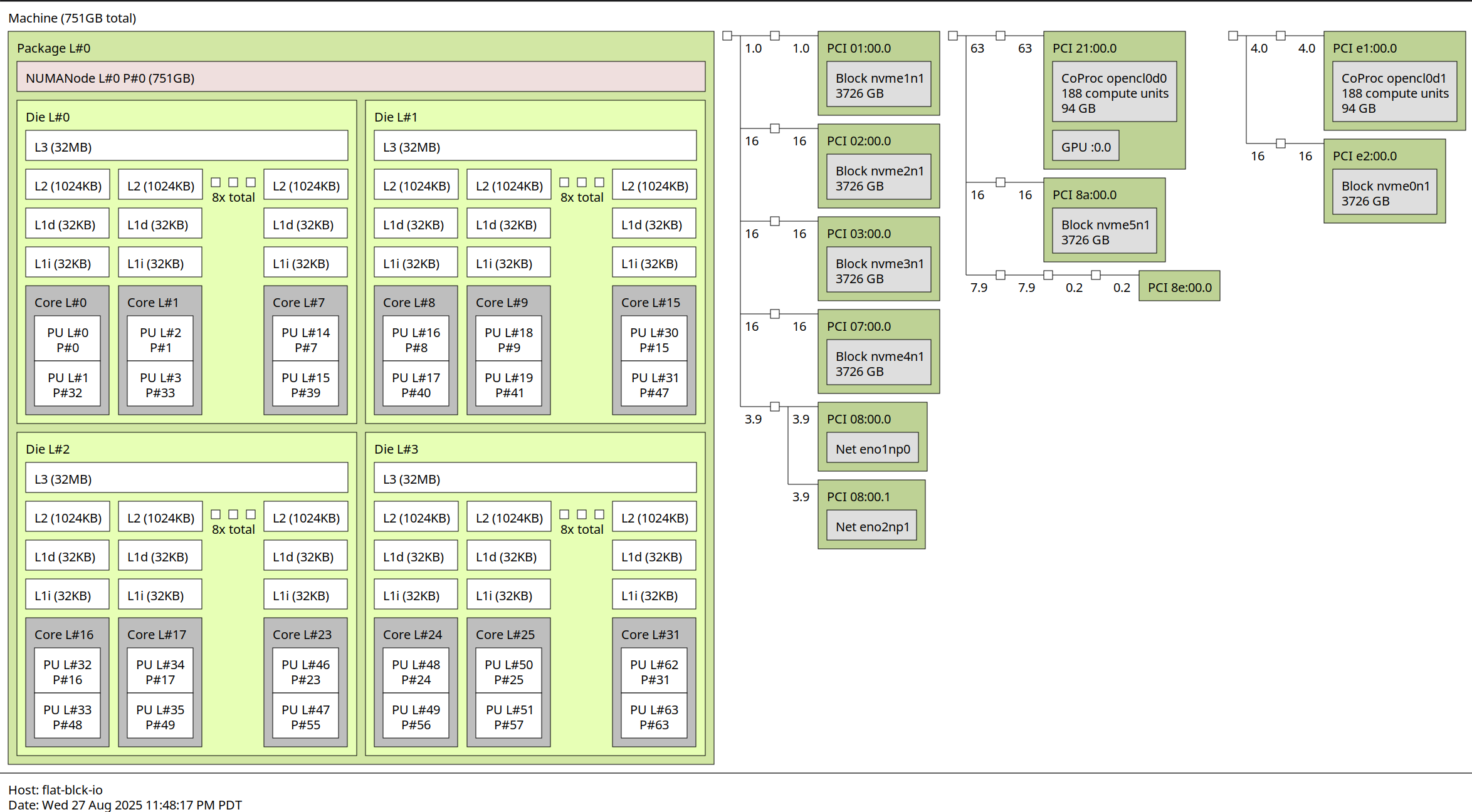Select the Block nvme0n1 device box
The height and width of the screenshot is (812, 1472).
coord(1384,193)
